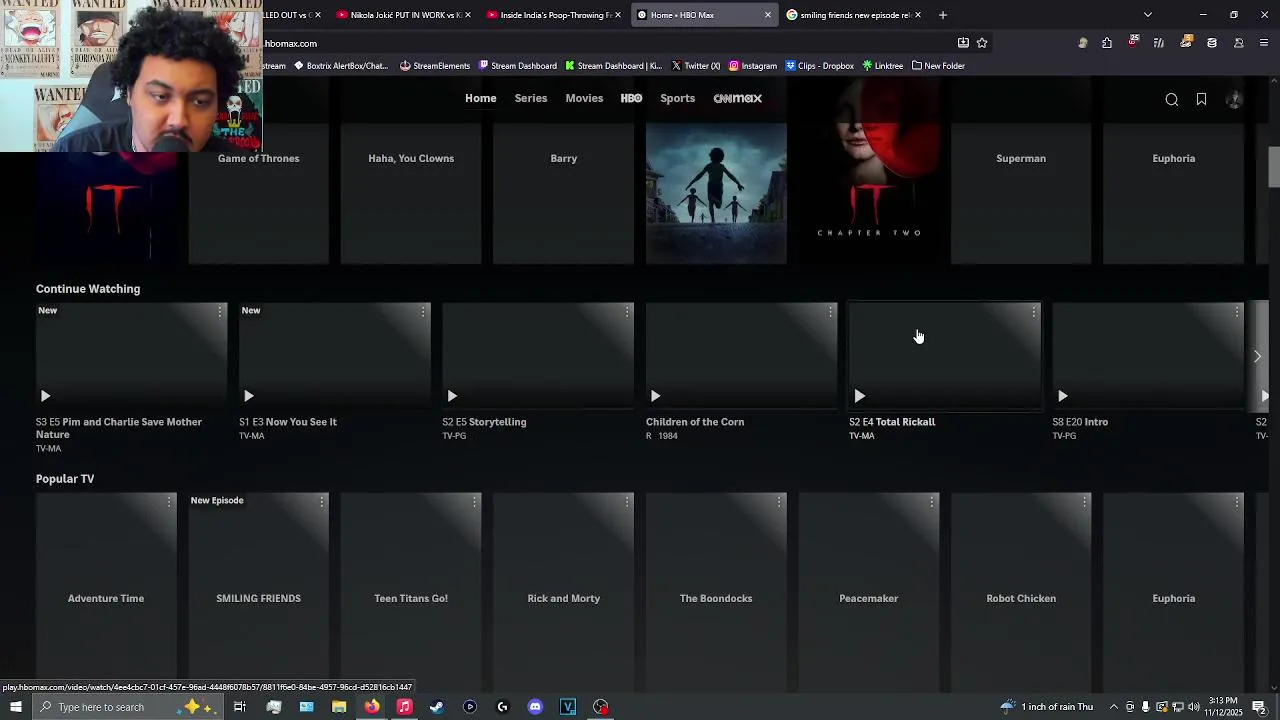Screen dimensions: 1280x720
Task: Open Discord from the taskbar
Action: (535, 707)
